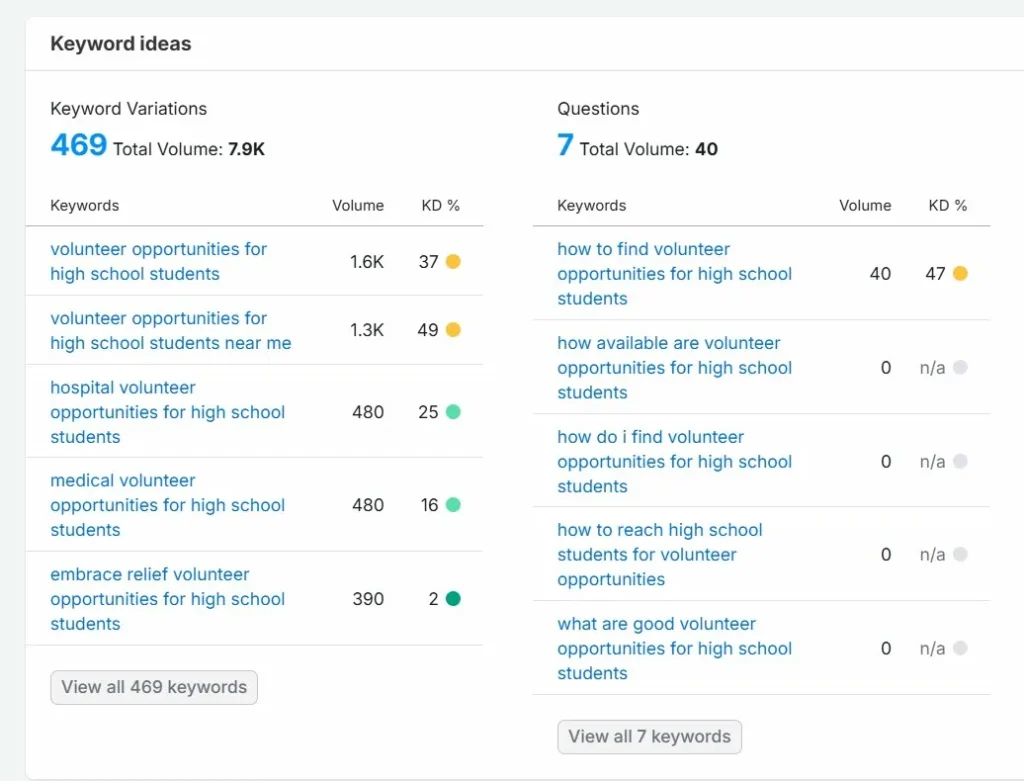Open 'how do i find volunteer opportunities' question

675,462
